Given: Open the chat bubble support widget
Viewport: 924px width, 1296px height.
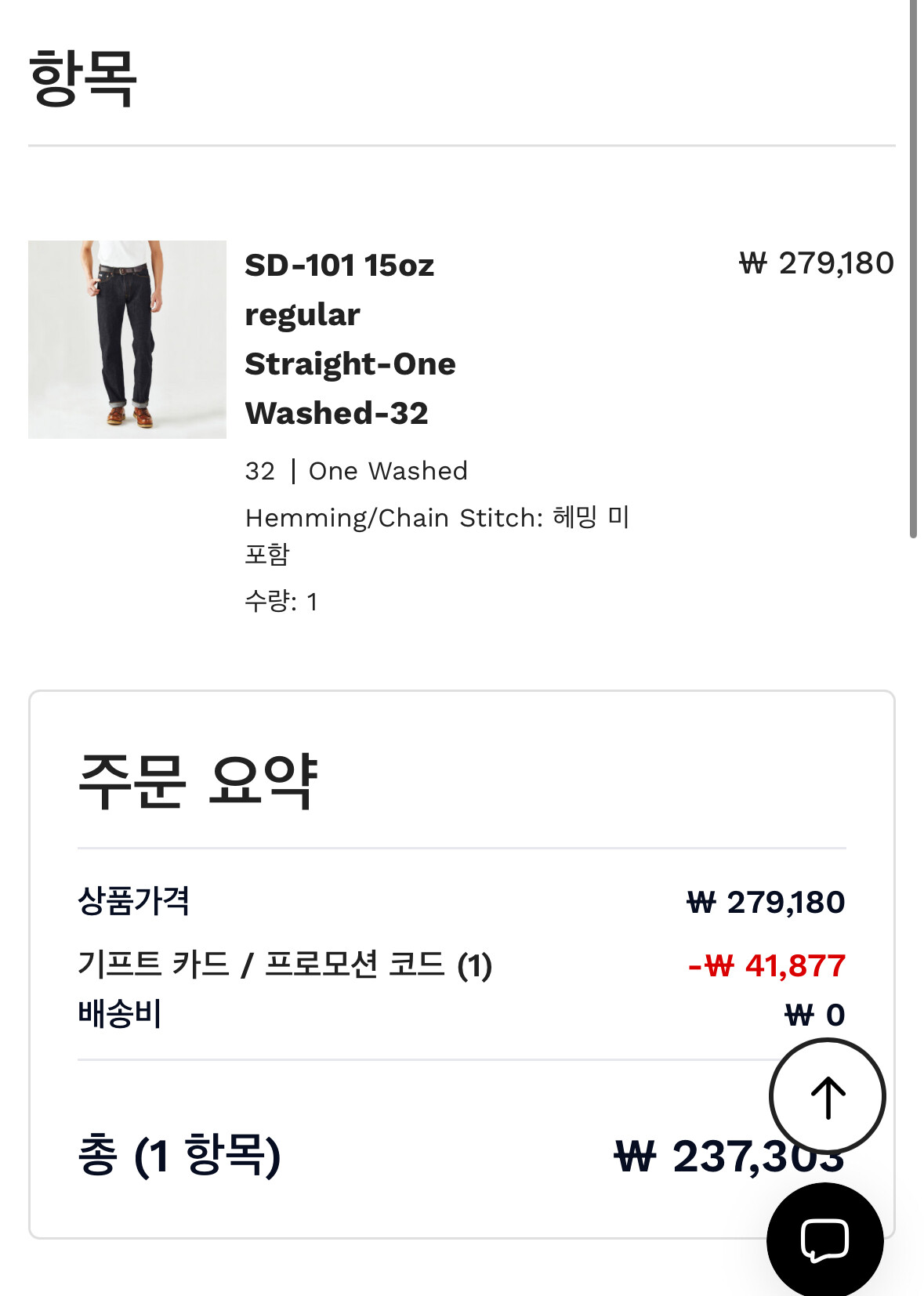Looking at the screenshot, I should pos(824,1240).
